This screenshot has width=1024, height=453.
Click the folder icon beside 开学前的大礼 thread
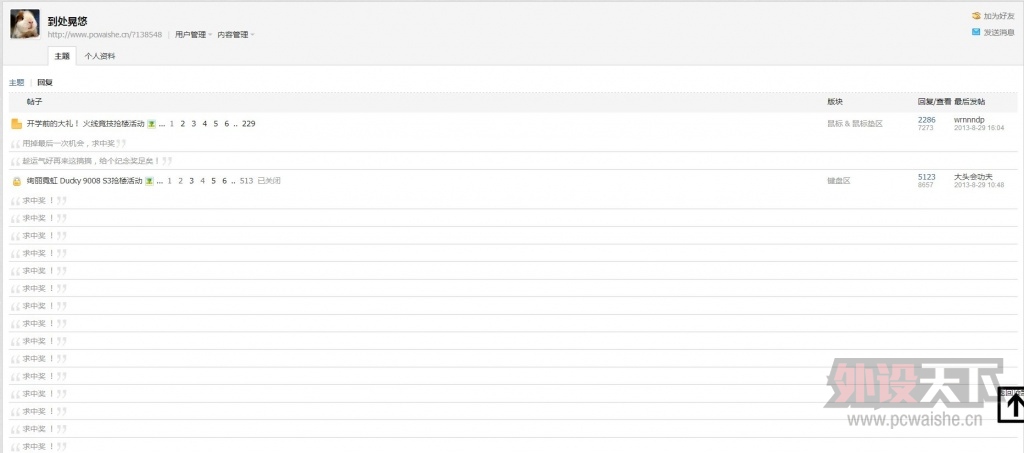click(x=16, y=124)
